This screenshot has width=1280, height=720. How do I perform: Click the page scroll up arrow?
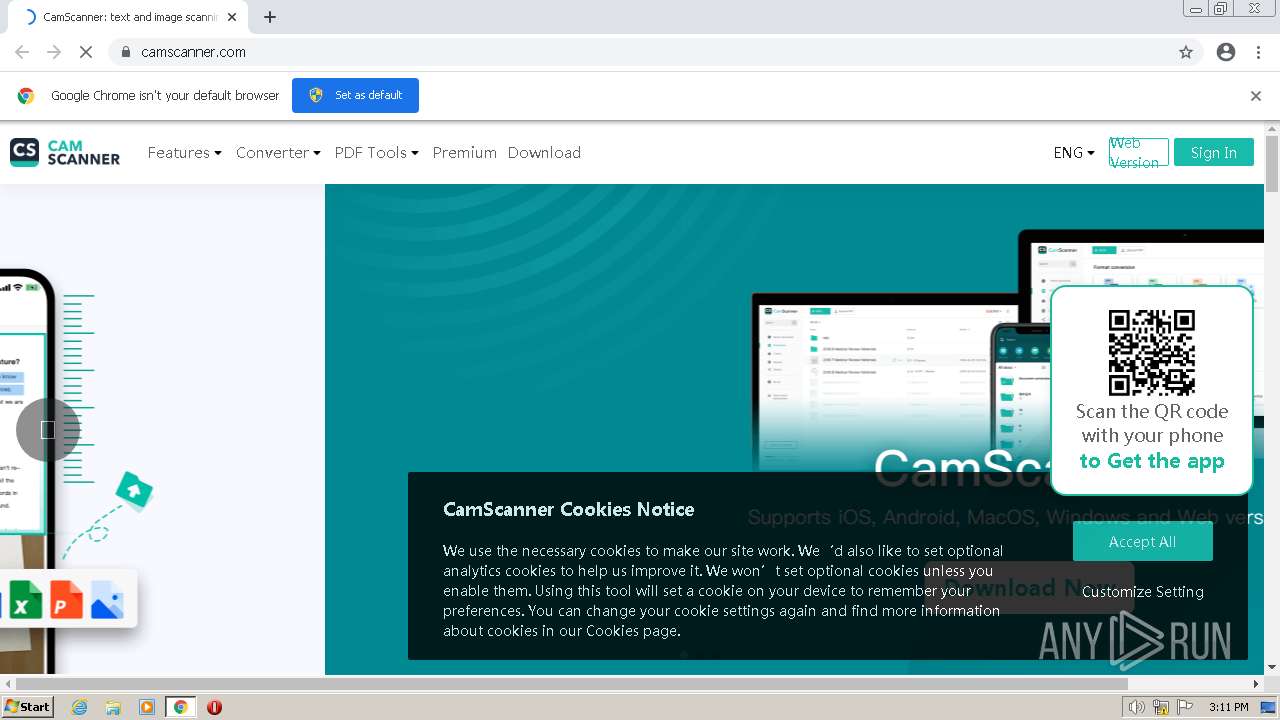pyautogui.click(x=1272, y=130)
